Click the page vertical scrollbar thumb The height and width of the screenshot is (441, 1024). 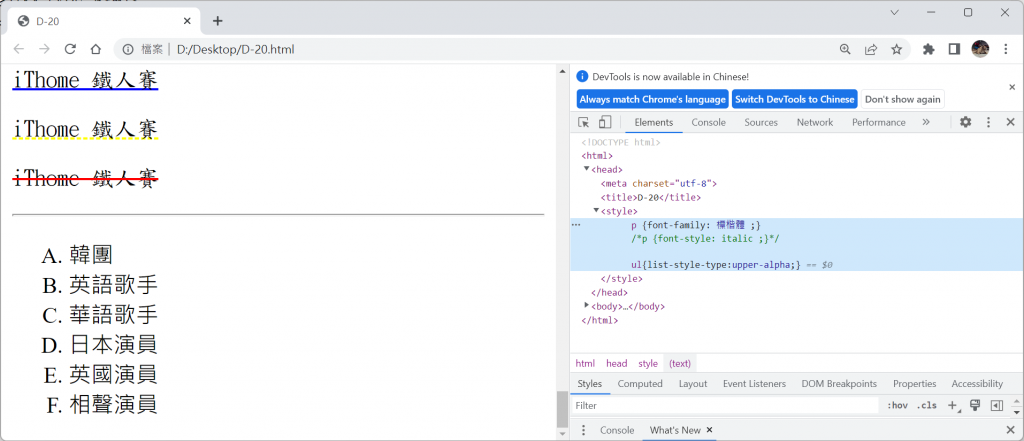[x=562, y=408]
